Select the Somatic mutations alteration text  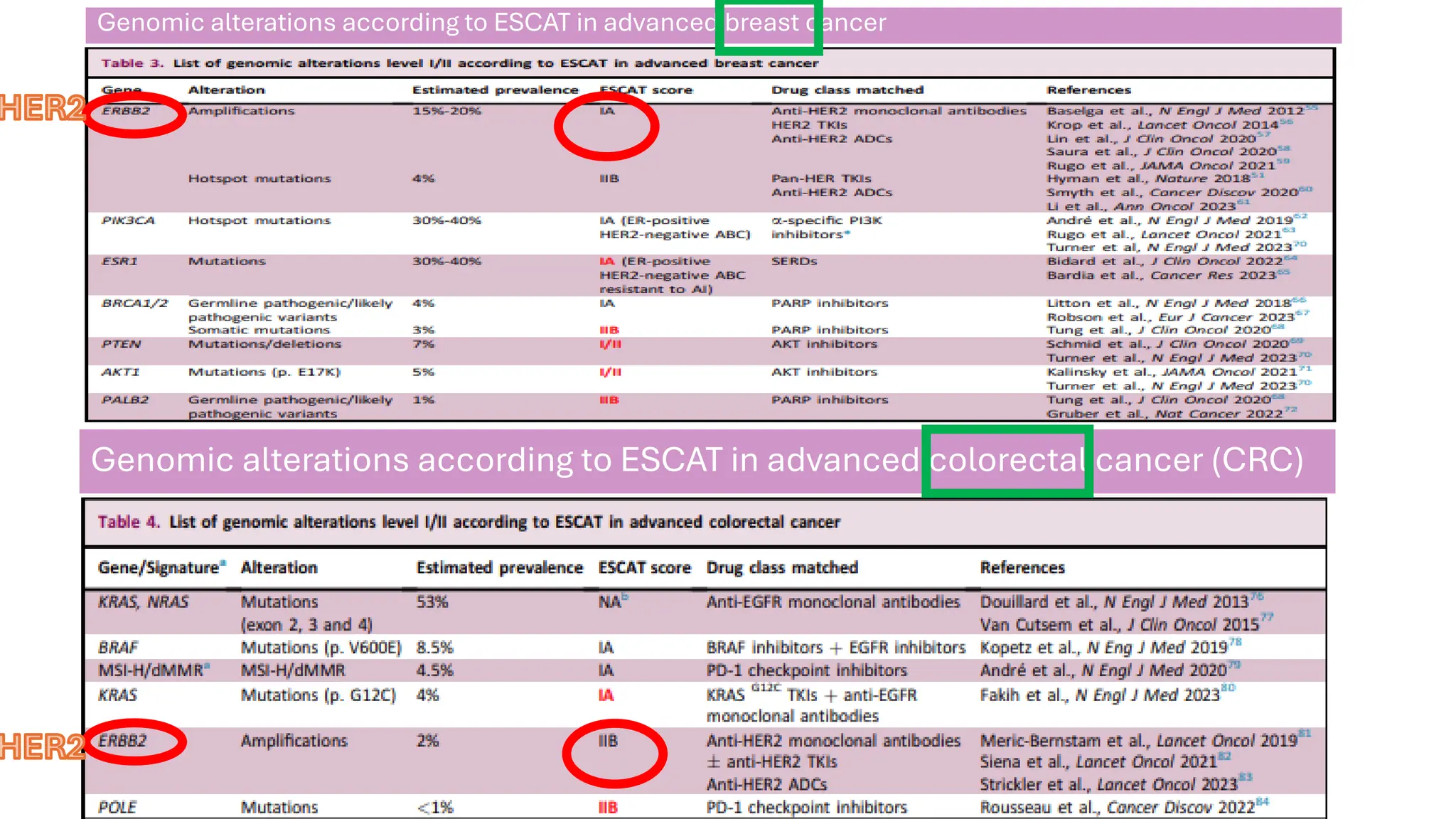pyautogui.click(x=259, y=330)
